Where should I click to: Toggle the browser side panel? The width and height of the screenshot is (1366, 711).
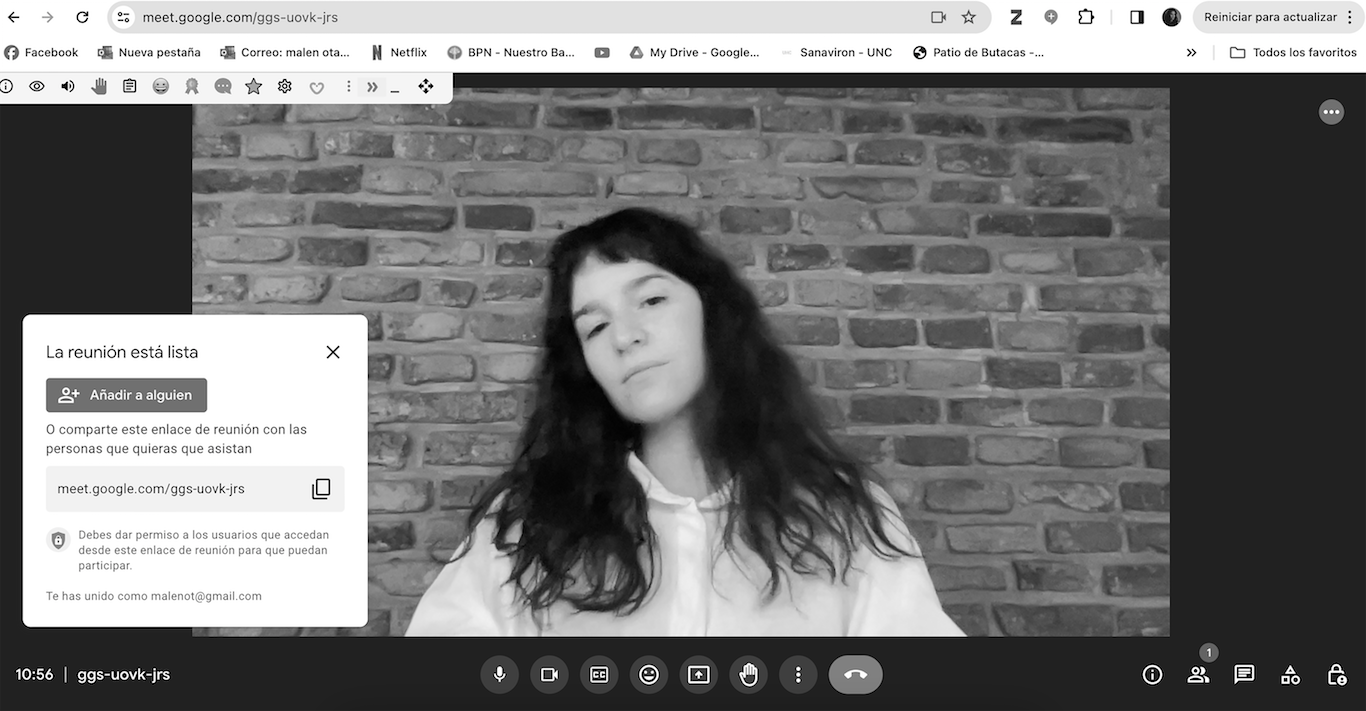(x=1137, y=17)
